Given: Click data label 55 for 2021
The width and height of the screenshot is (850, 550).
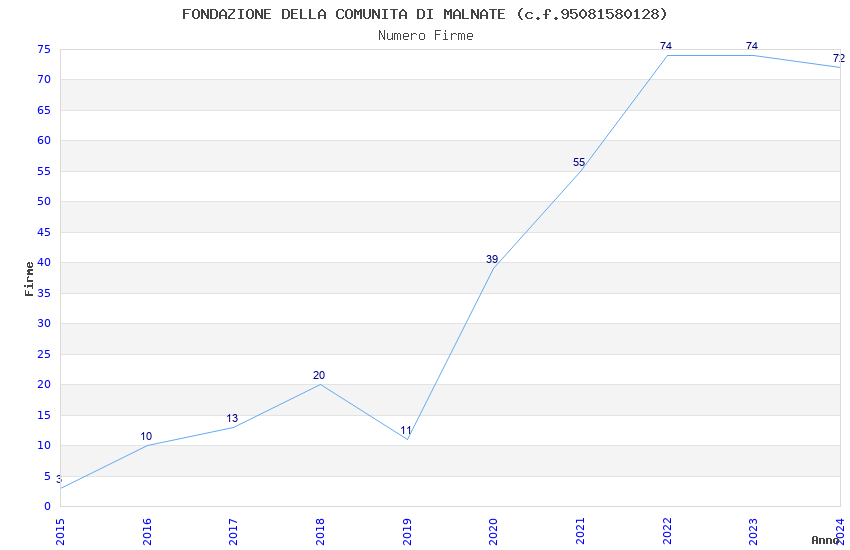Looking at the screenshot, I should pyautogui.click(x=579, y=162).
